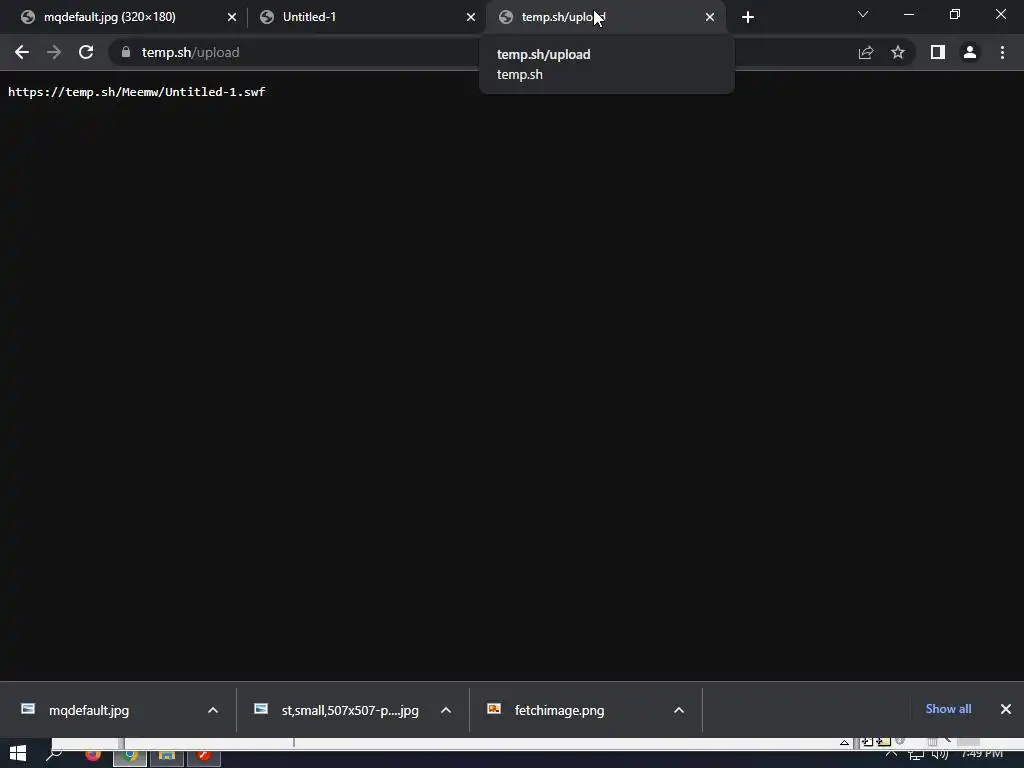
Task: Expand options for mqdefault.jpg download
Action: click(x=213, y=710)
